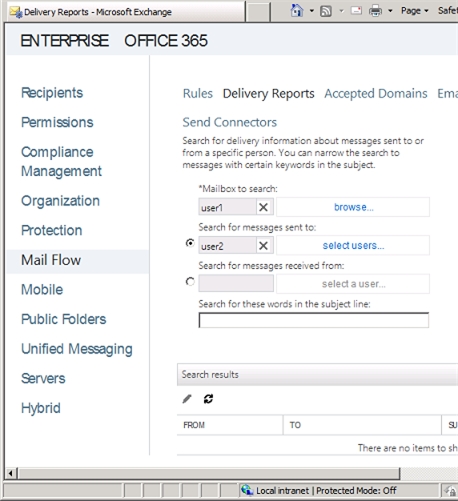Click the Local intranet zone icon
The image size is (458, 501).
247,490
